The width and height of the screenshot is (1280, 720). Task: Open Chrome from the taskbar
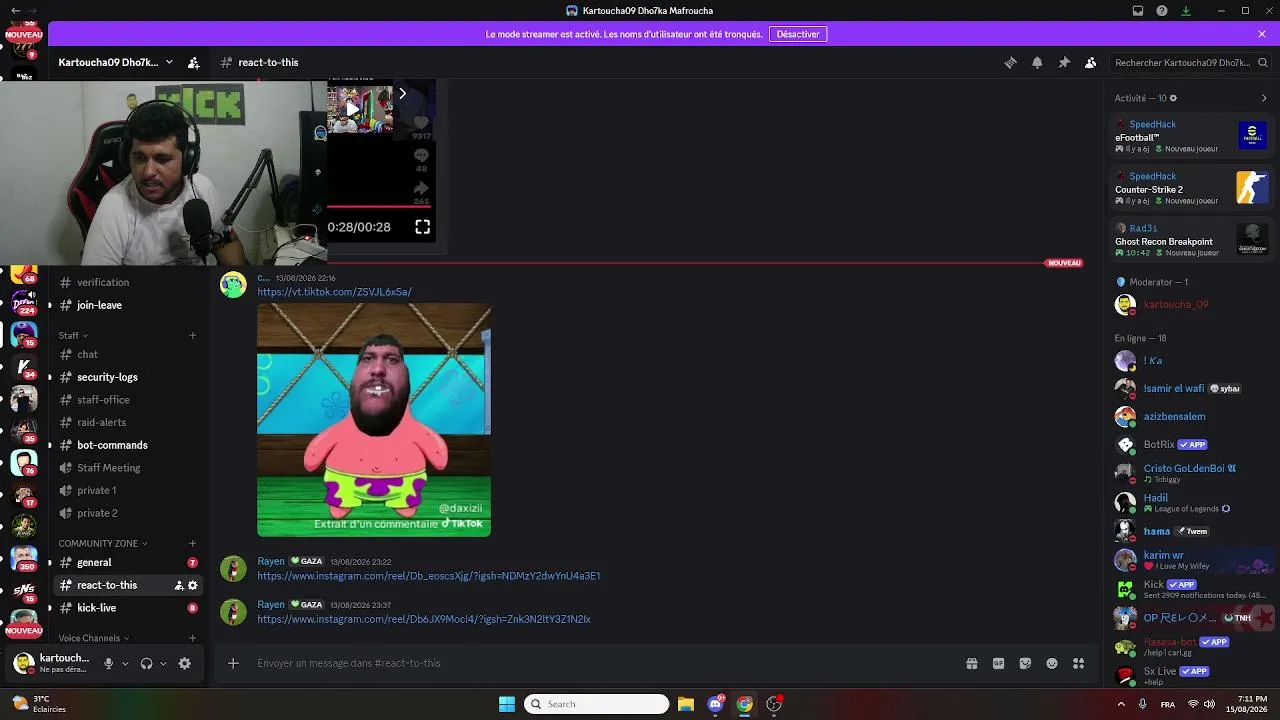[745, 704]
